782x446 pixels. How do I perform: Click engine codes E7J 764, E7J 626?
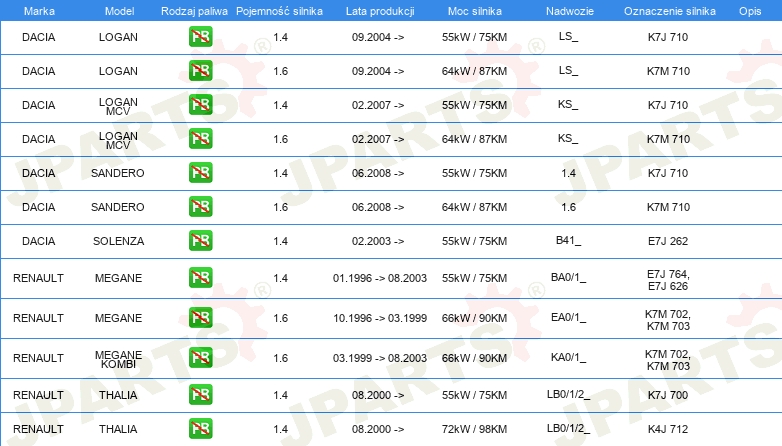tap(668, 280)
